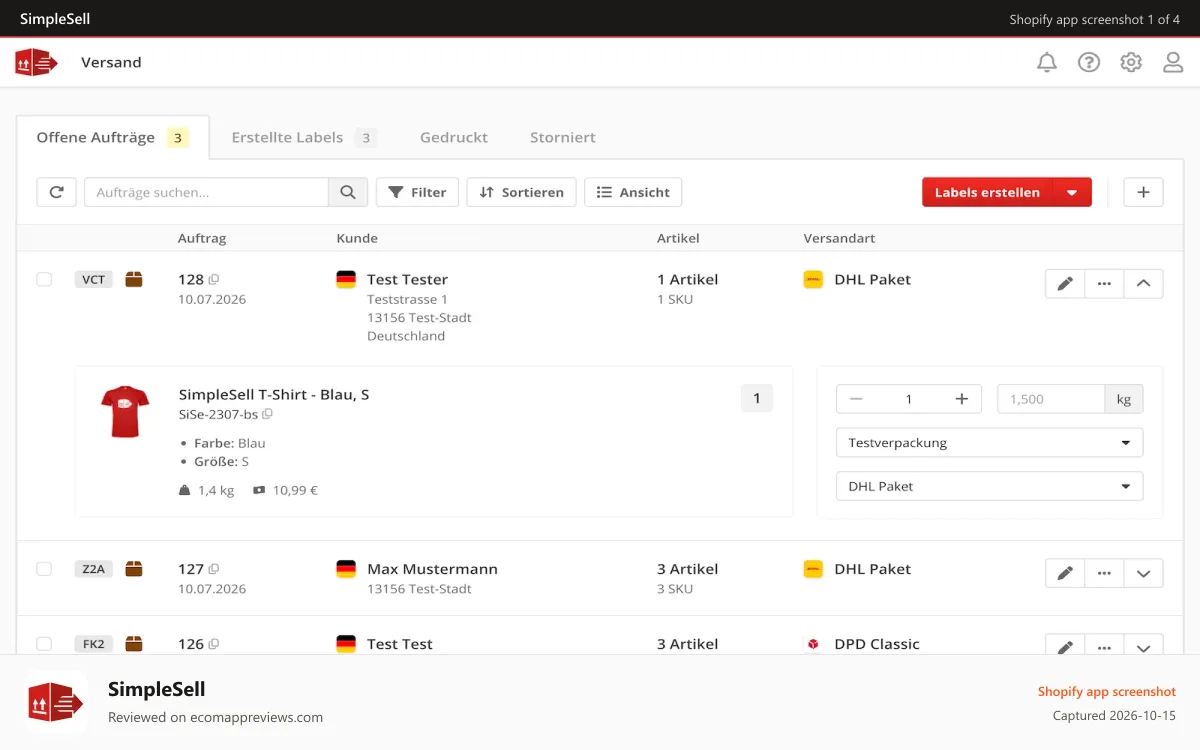Open the settings gear icon
The width and height of the screenshot is (1200, 750).
[x=1131, y=62]
